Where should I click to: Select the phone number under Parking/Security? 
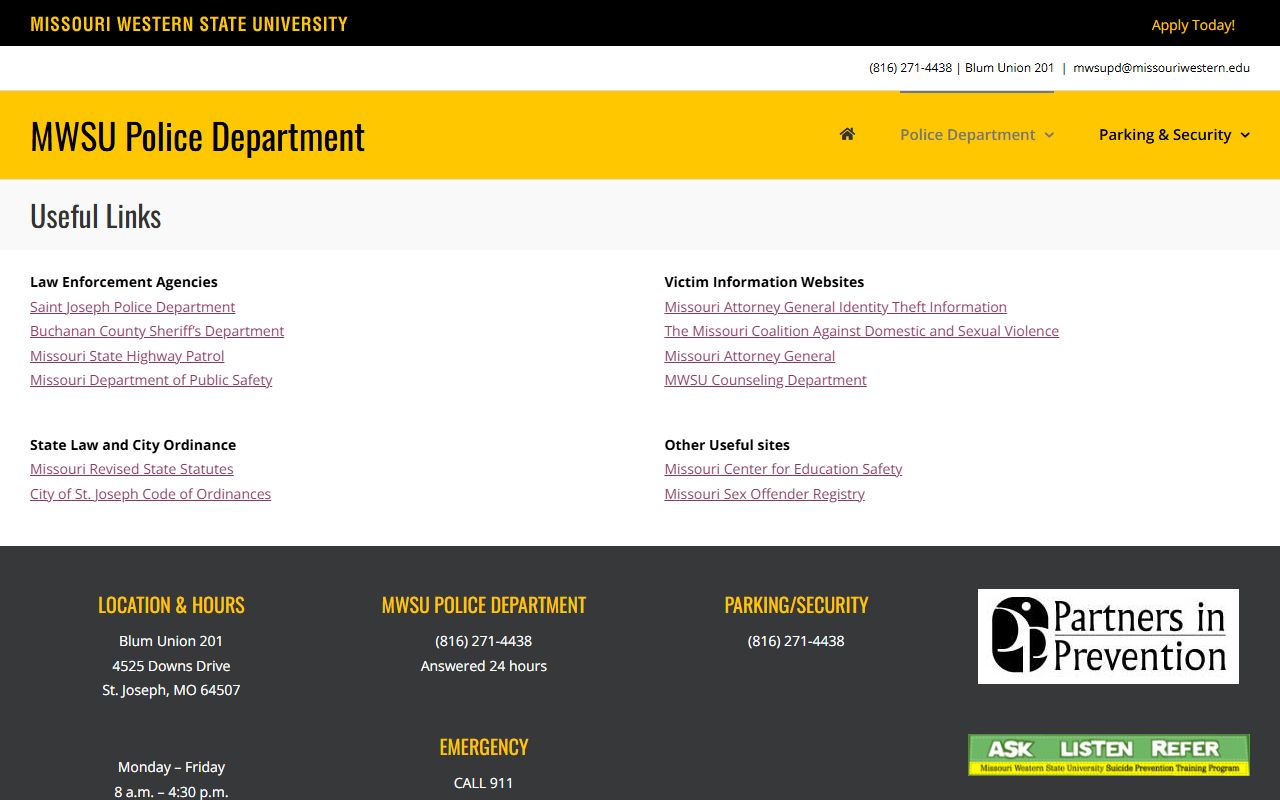pos(796,641)
